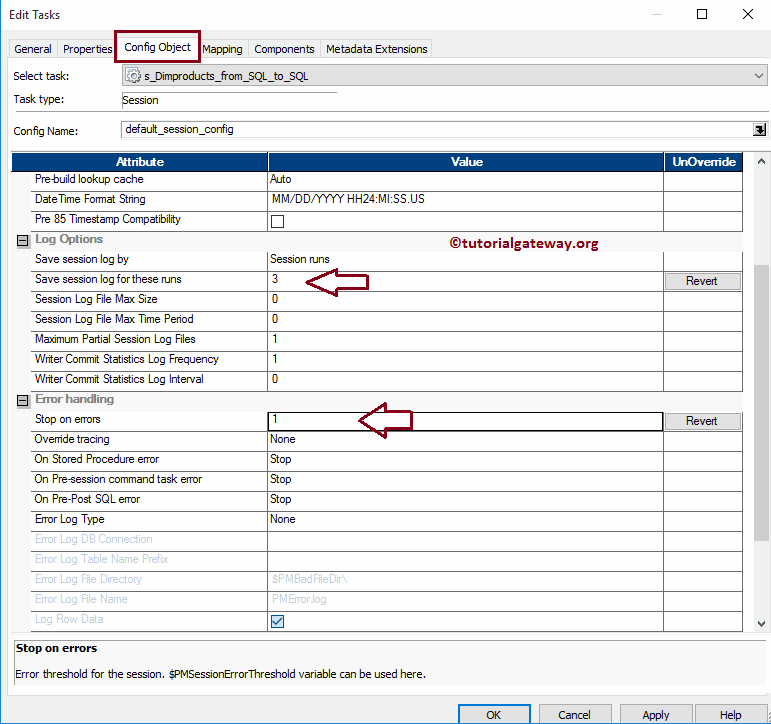Click the Apply button
Viewport: 771px width, 724px height.
[655, 714]
